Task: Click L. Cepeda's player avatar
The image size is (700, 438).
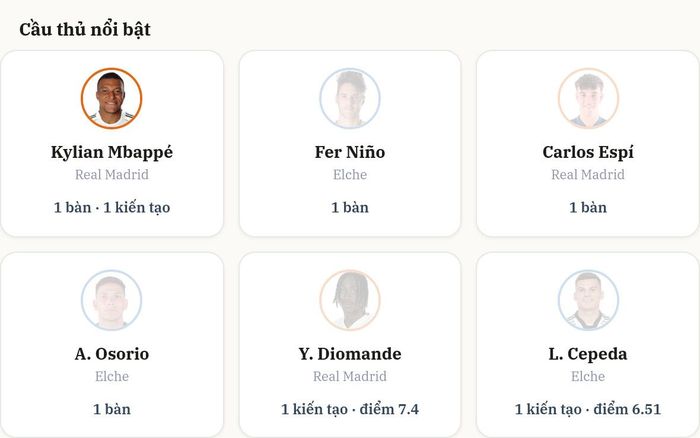Action: pyautogui.click(x=588, y=300)
